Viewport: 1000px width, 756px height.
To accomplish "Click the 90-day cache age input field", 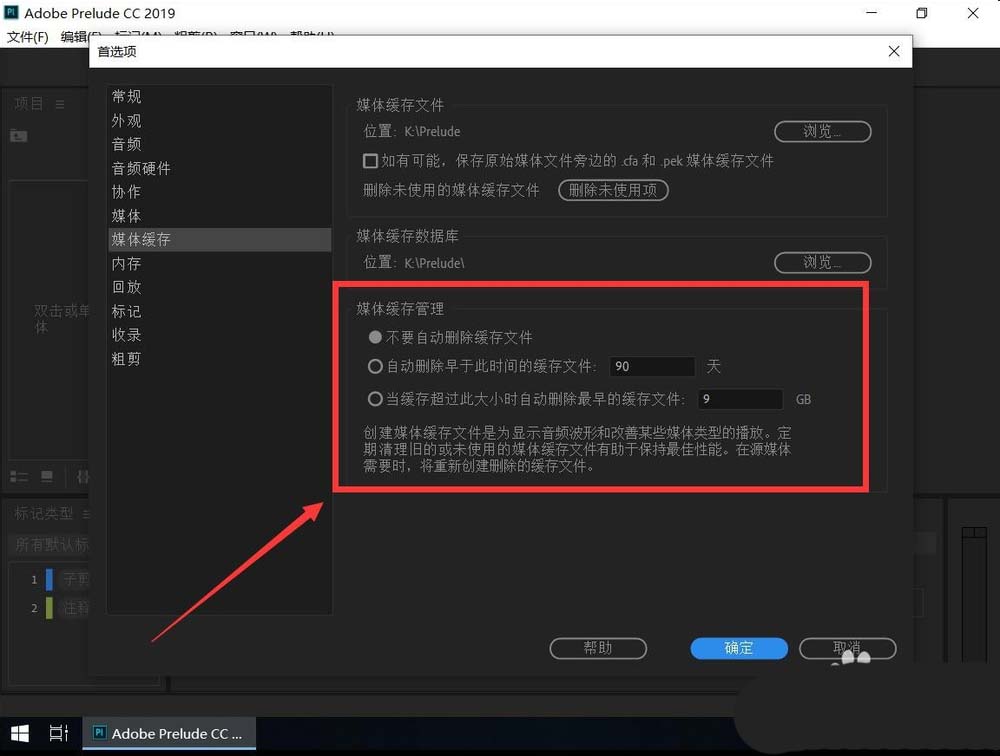I will [652, 366].
